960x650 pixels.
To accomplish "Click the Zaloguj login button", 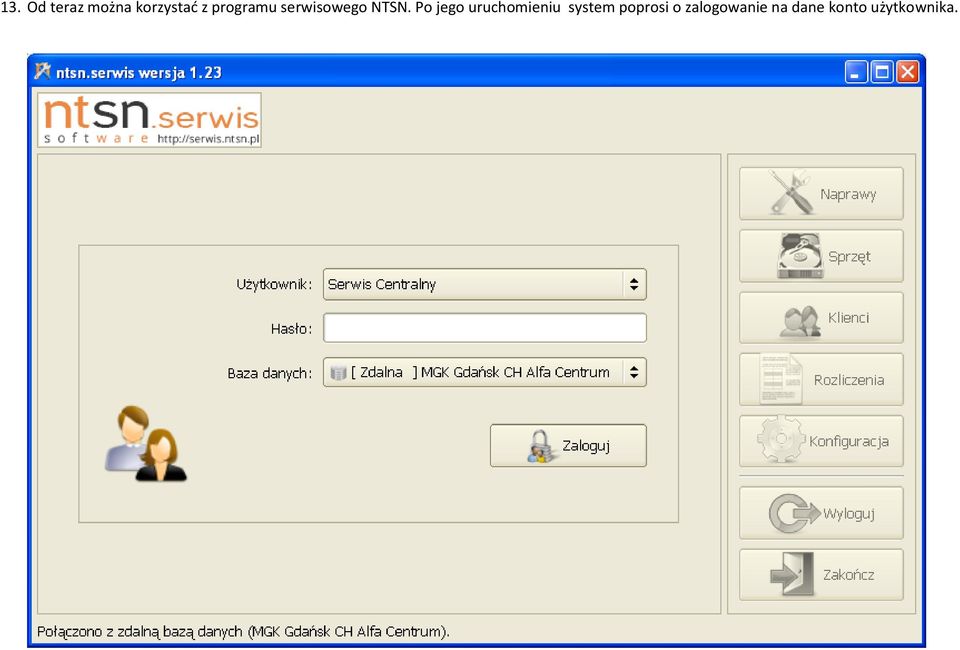I will click(x=568, y=446).
